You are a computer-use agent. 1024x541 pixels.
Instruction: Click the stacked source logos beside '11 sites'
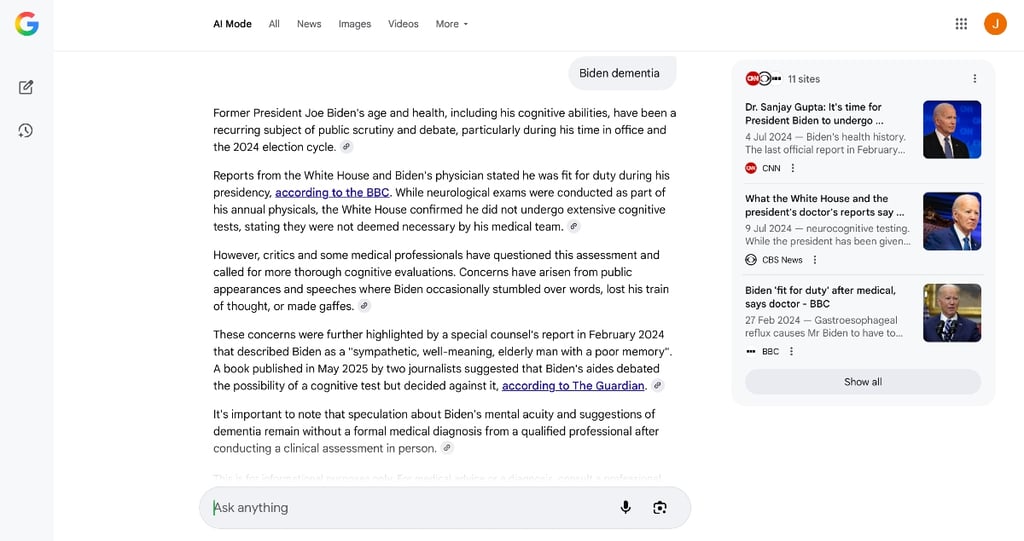click(x=763, y=78)
